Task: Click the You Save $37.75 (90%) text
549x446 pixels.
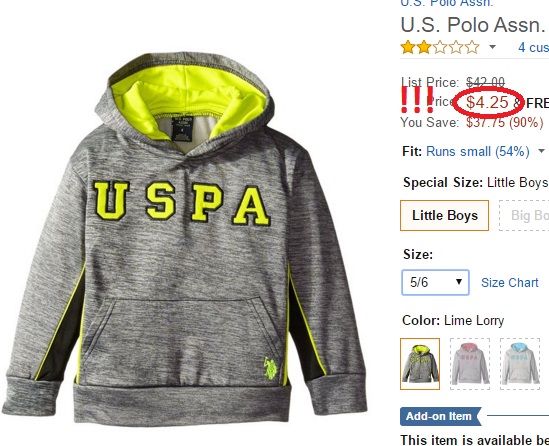Action: 472,122
